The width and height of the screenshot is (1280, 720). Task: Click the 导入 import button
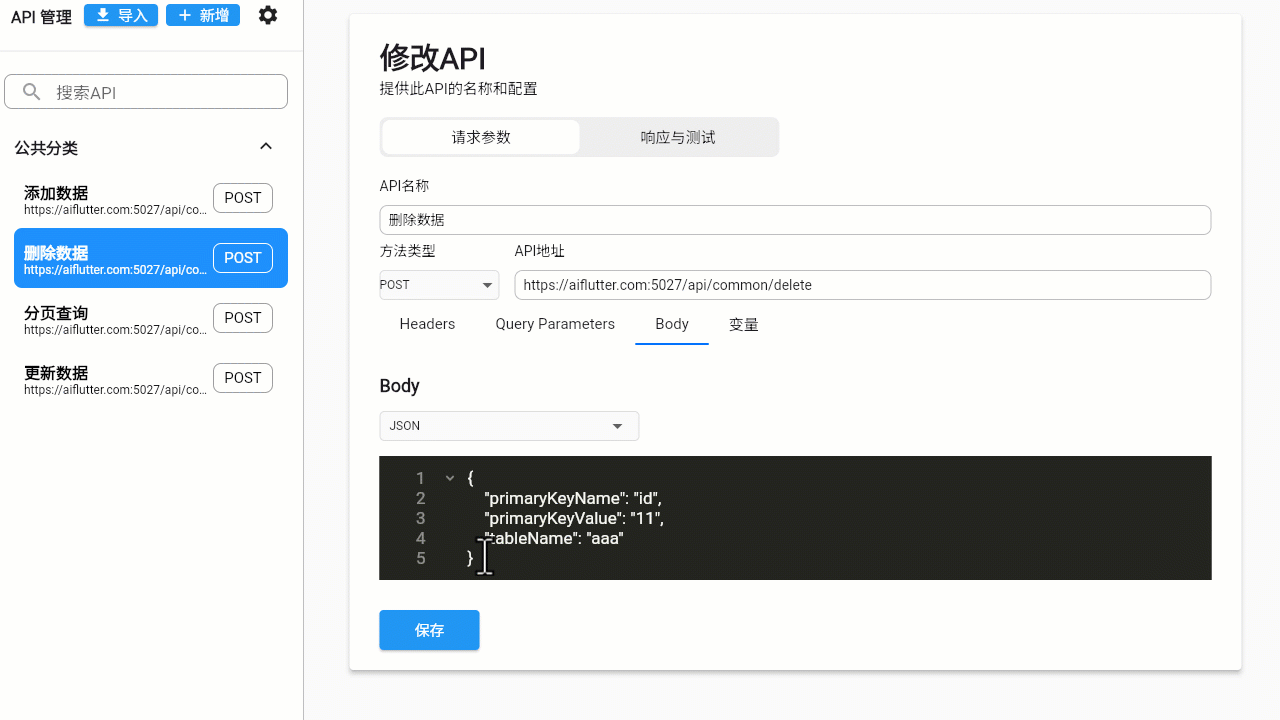121,15
